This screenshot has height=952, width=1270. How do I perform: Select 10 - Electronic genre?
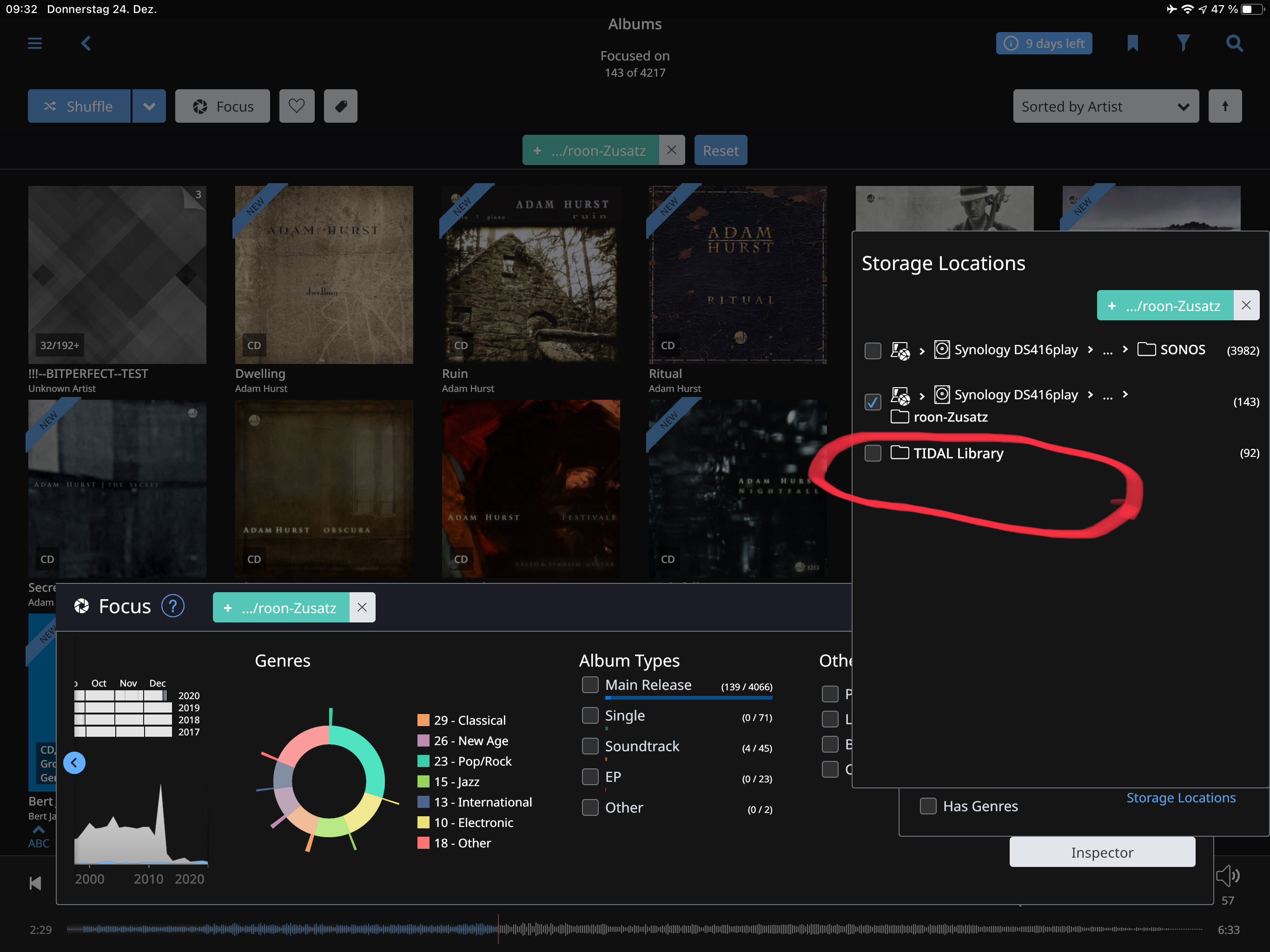pos(466,822)
